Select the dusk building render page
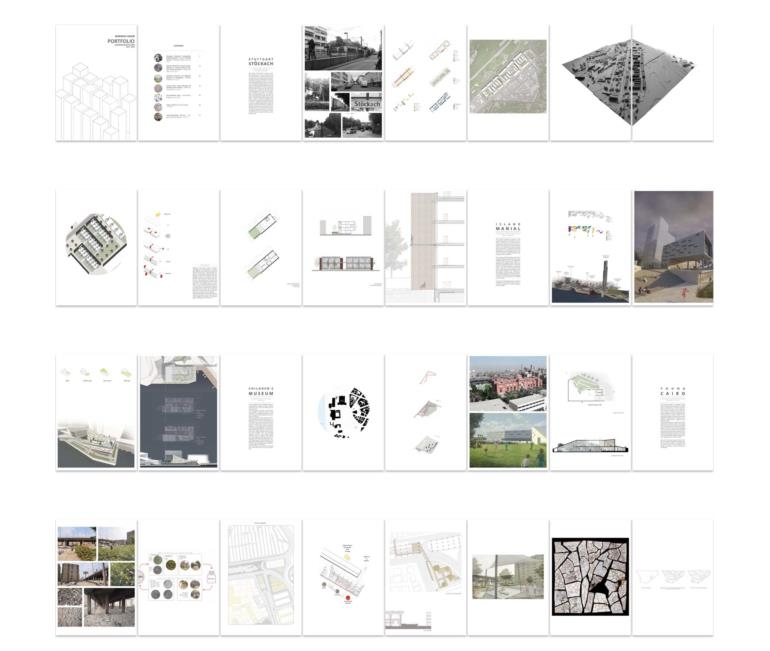770x651 pixels. click(673, 248)
